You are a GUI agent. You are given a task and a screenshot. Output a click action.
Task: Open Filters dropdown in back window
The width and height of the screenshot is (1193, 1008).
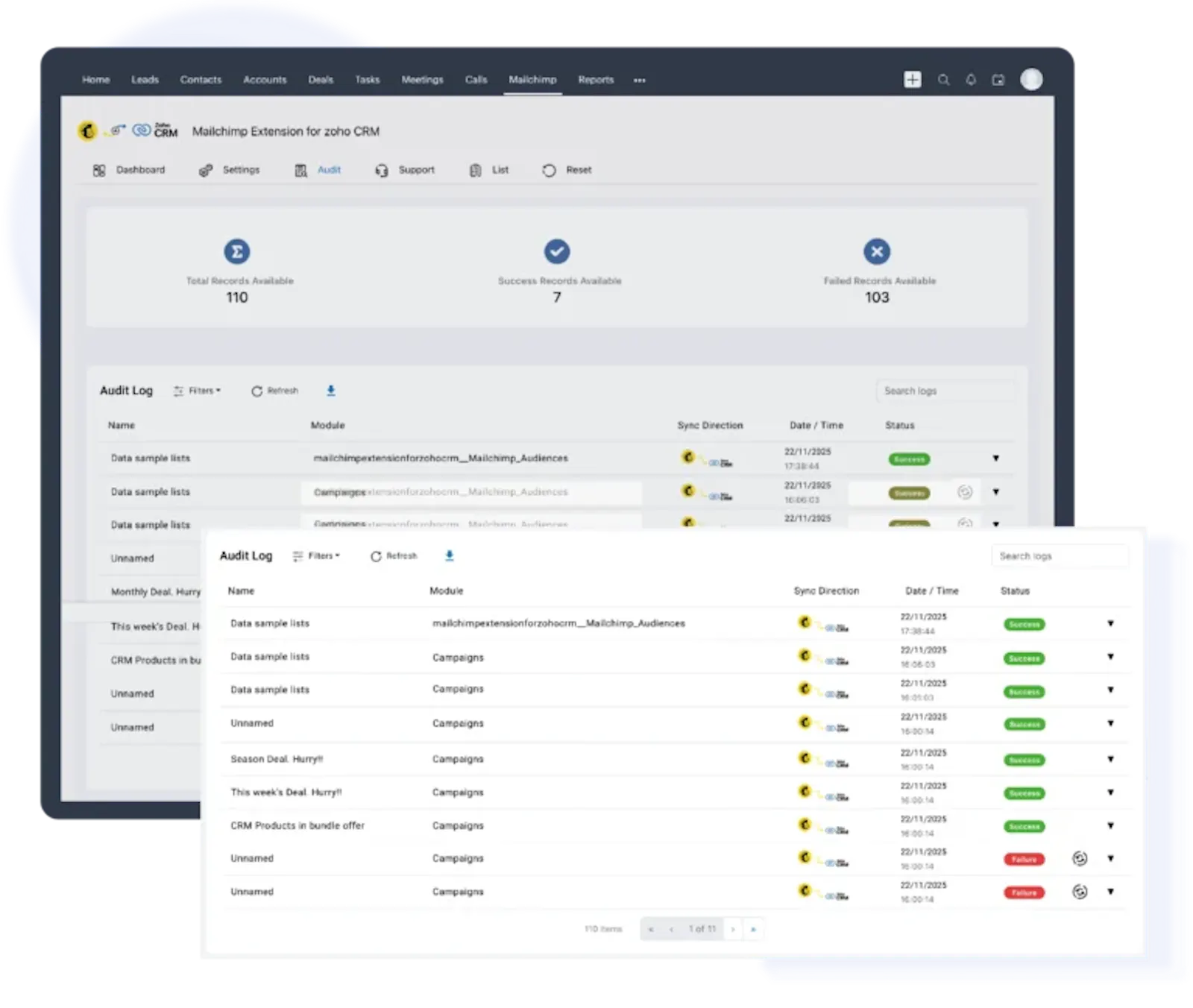(197, 391)
